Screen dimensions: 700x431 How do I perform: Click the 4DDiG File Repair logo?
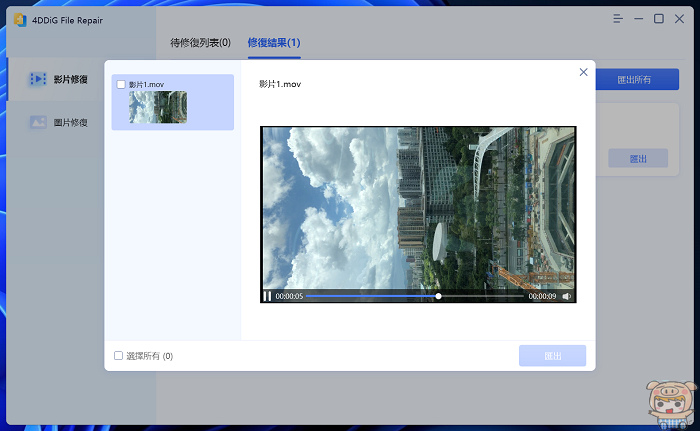click(18, 18)
